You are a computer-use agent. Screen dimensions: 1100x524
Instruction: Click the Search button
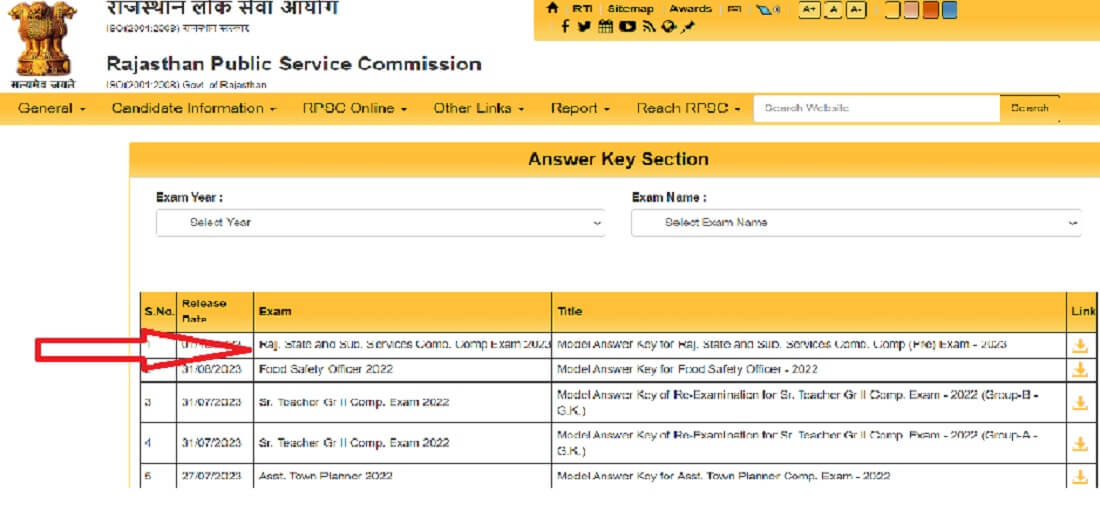coord(1029,109)
